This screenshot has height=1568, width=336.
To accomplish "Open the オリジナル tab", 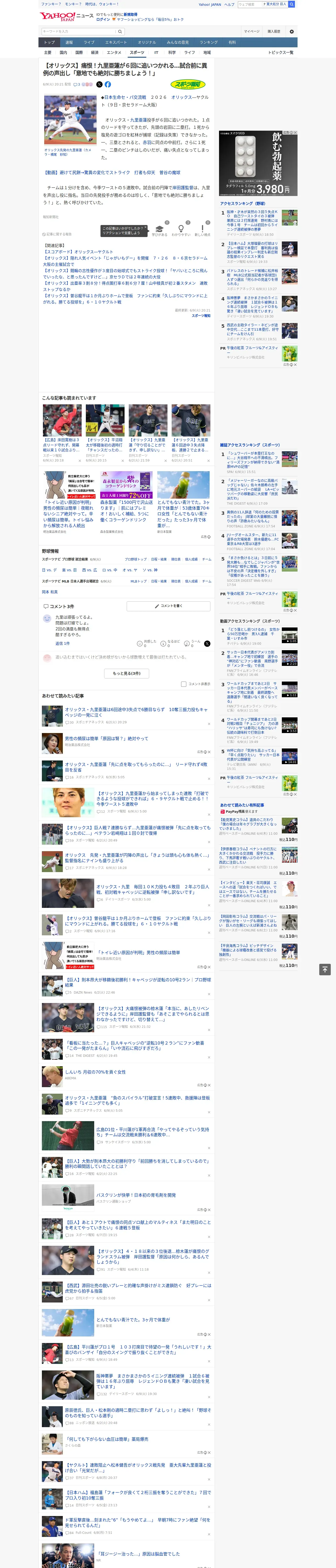I will (147, 43).
